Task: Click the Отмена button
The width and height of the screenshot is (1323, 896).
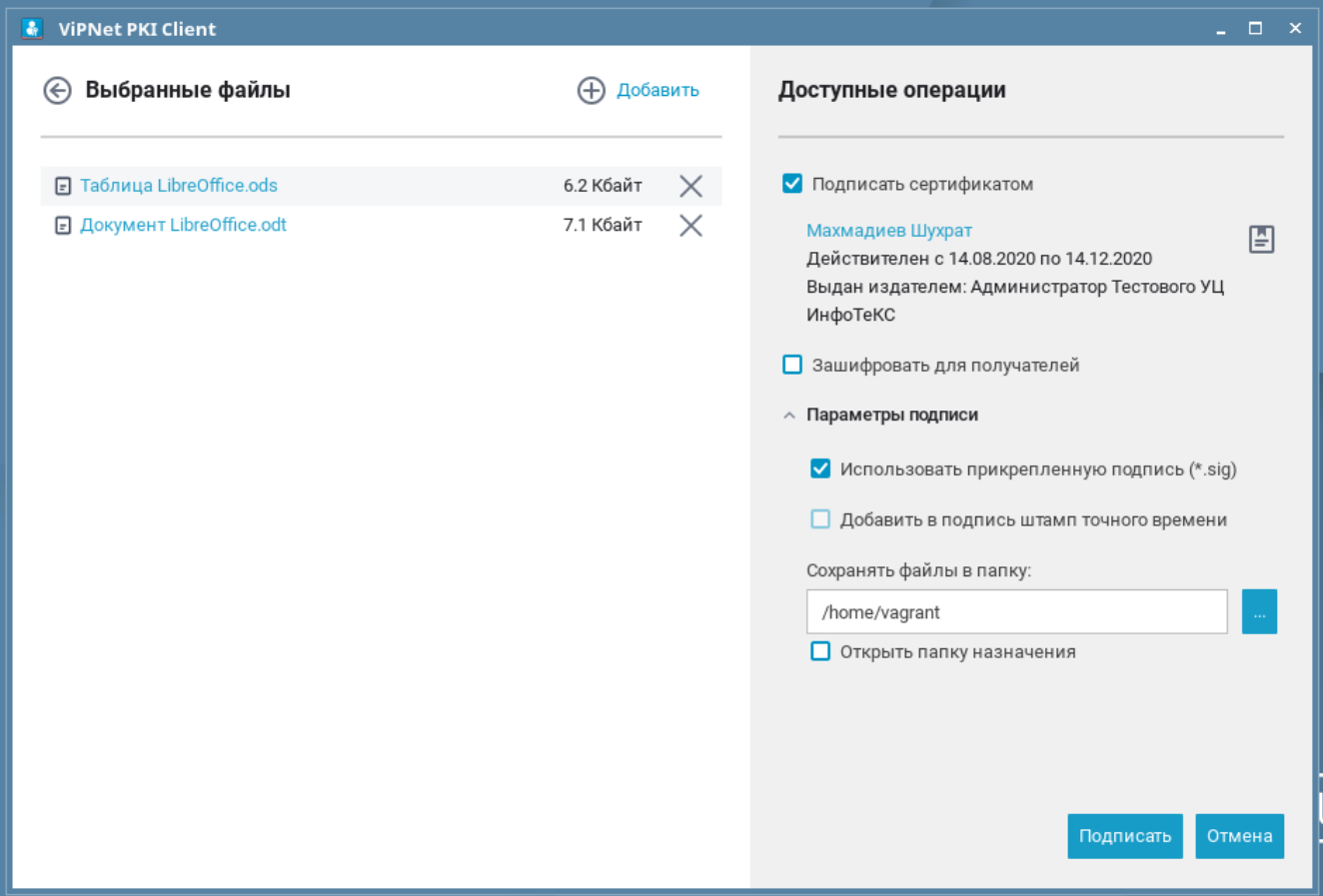Action: click(x=1239, y=836)
